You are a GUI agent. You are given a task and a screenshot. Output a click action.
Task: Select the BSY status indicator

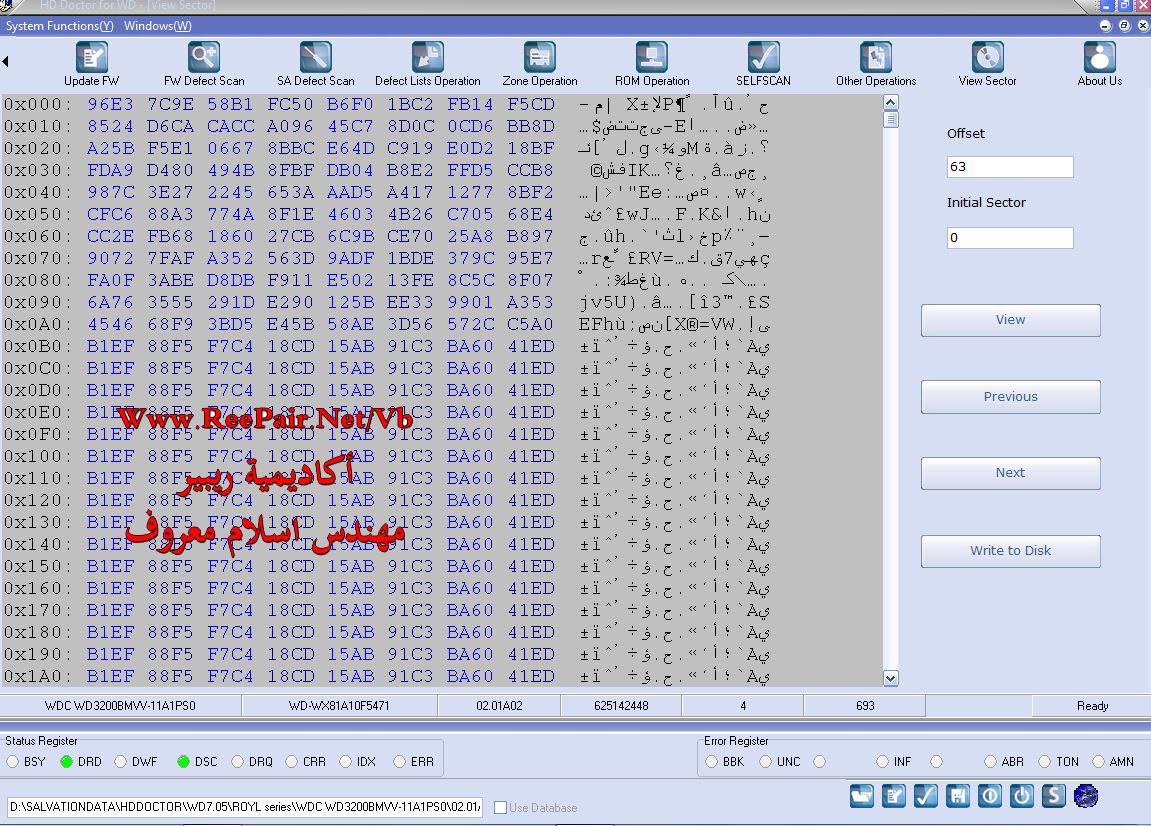(x=13, y=762)
